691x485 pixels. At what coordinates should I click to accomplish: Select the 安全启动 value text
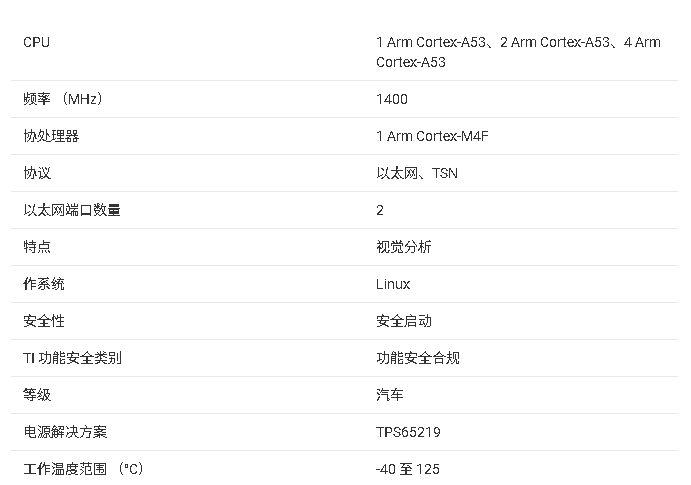click(x=404, y=321)
